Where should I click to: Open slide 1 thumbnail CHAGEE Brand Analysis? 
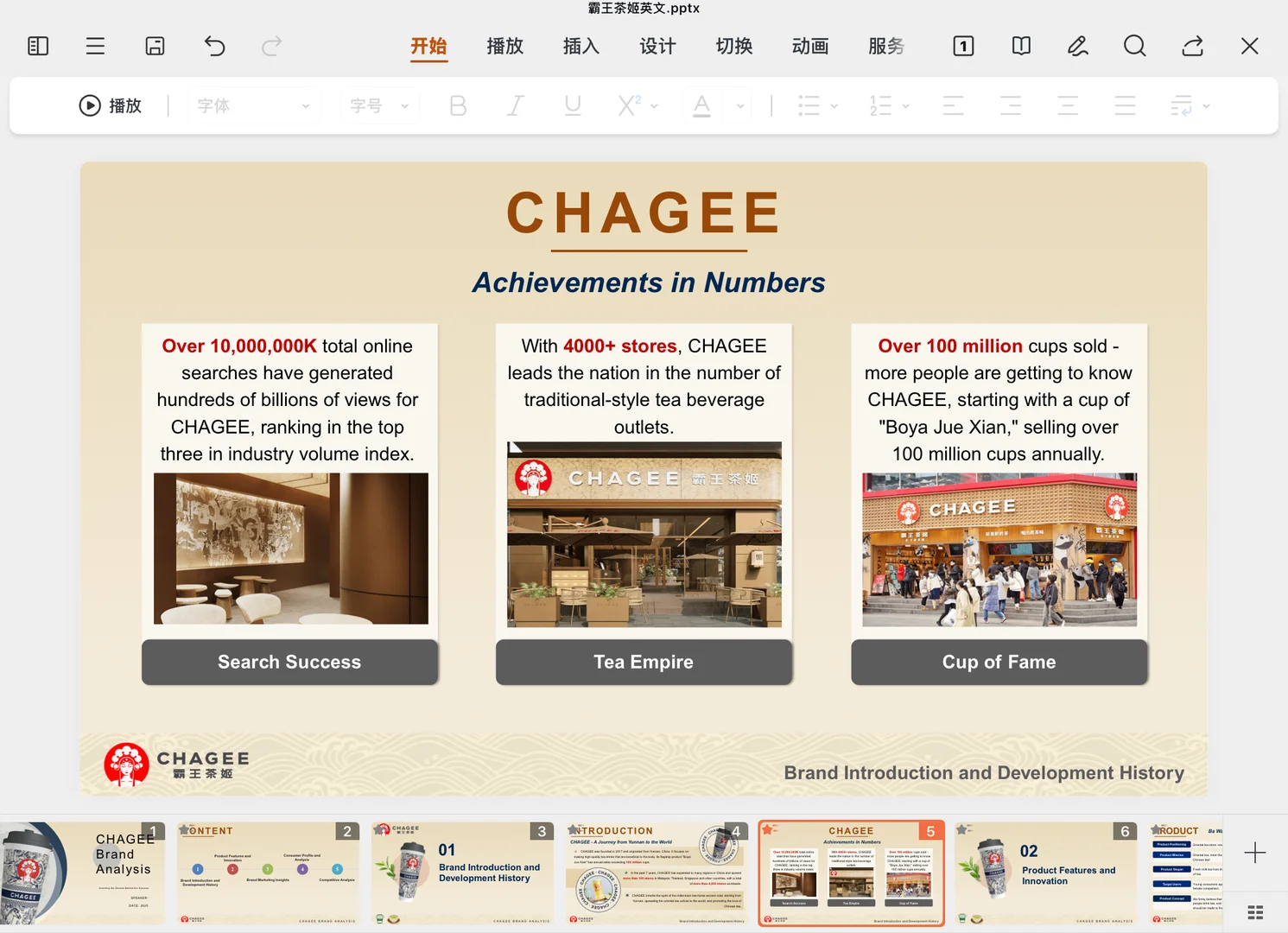coord(82,873)
